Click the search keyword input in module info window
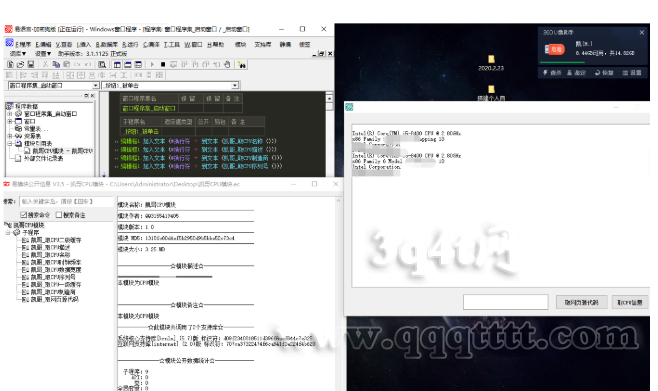Screen dimensions: 658x391 (x=66, y=201)
